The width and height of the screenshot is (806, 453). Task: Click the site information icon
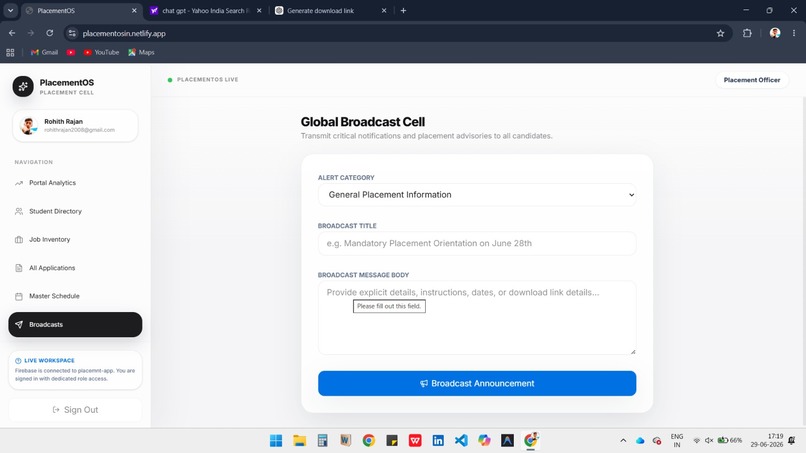[72, 33]
